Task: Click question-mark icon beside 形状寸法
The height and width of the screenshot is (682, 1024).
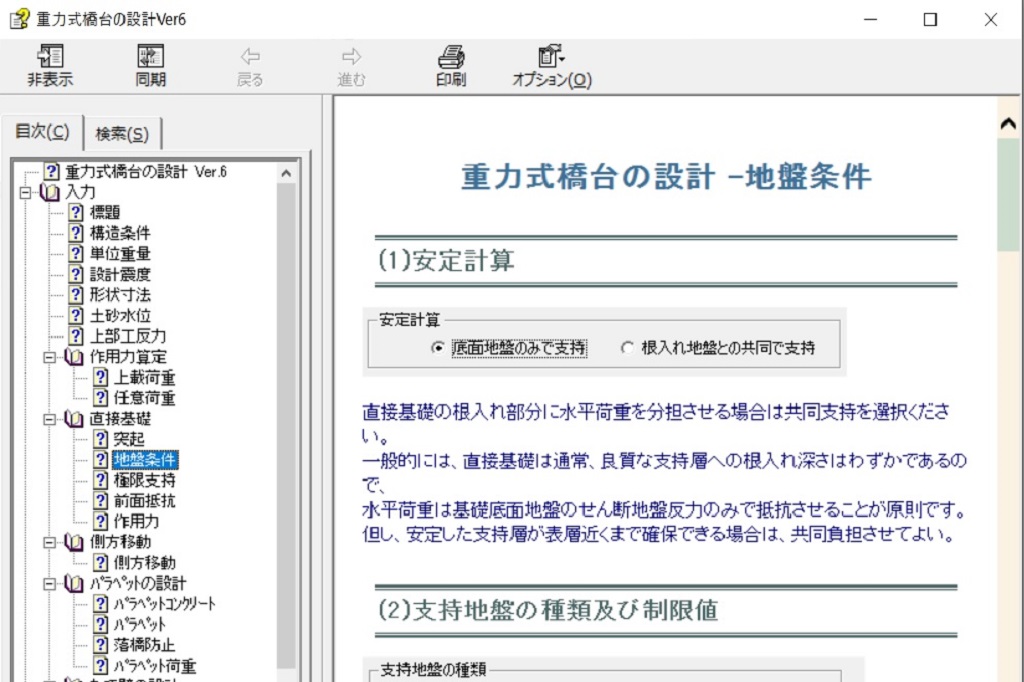Action: pyautogui.click(x=76, y=295)
